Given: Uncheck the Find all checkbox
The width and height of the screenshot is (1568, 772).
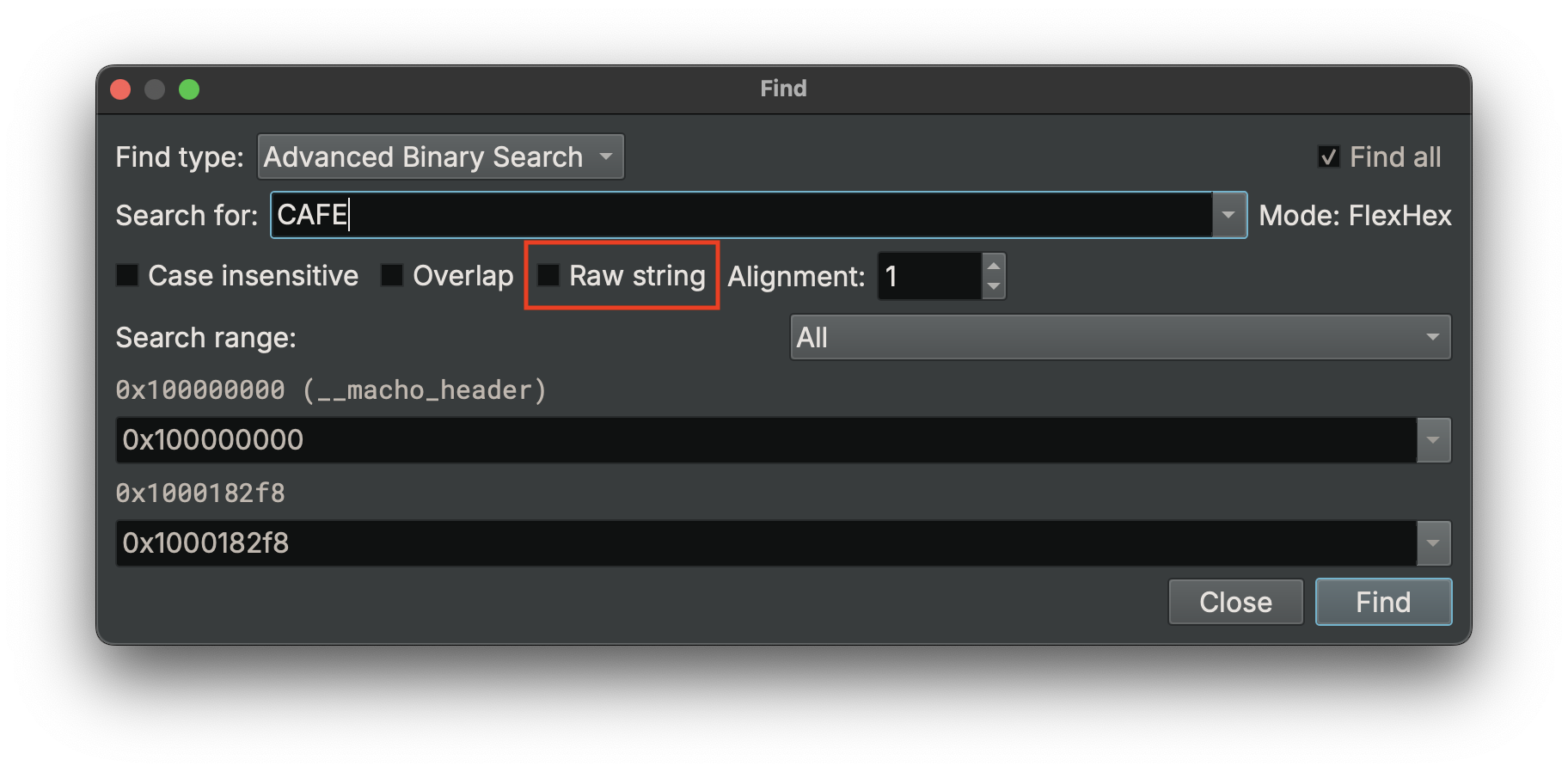Looking at the screenshot, I should [x=1328, y=156].
